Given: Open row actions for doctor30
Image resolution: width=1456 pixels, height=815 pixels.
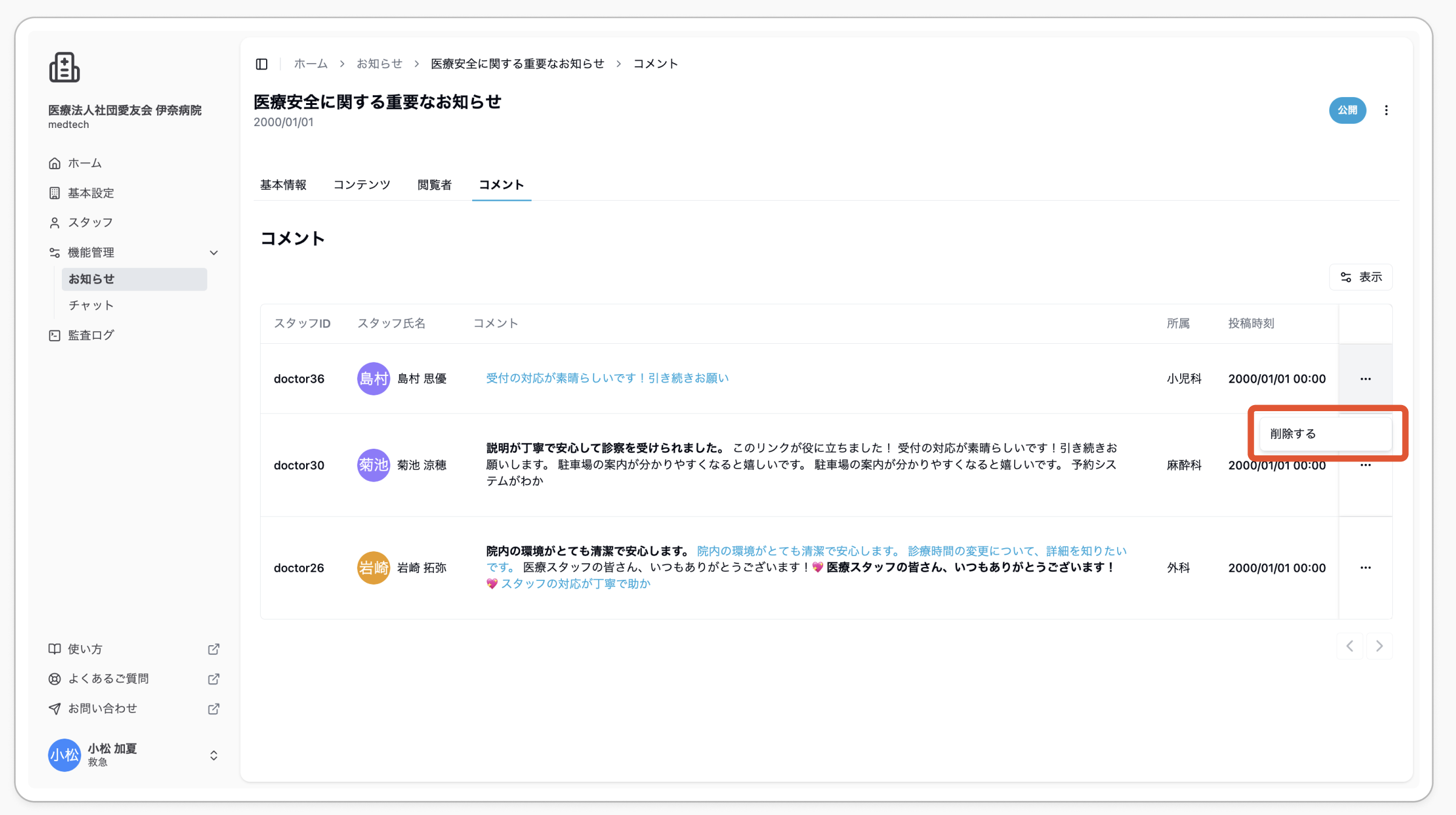Looking at the screenshot, I should click(1366, 466).
